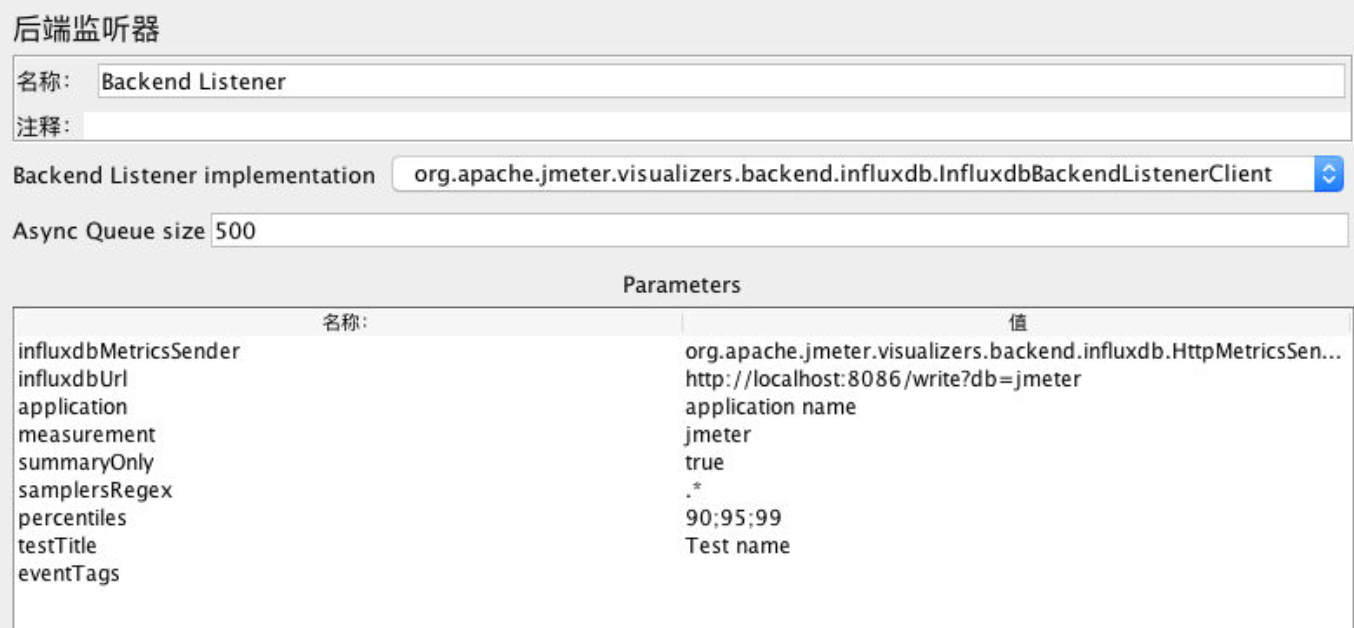
Task: Select the influxdbMetricsSender parameter name
Action: point(129,351)
